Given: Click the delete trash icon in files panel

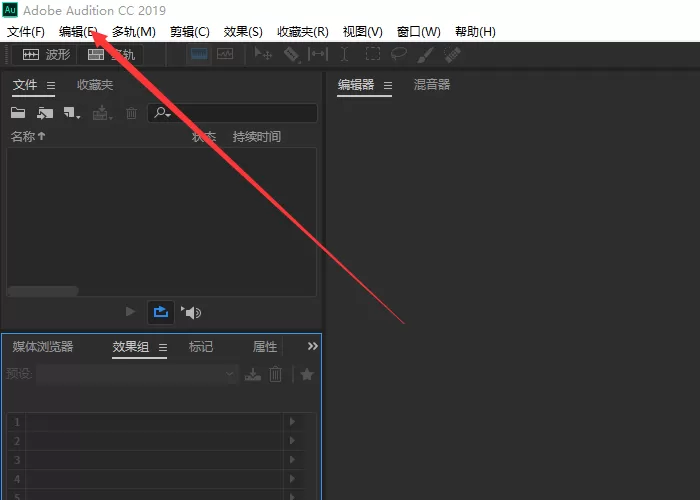Looking at the screenshot, I should [131, 113].
